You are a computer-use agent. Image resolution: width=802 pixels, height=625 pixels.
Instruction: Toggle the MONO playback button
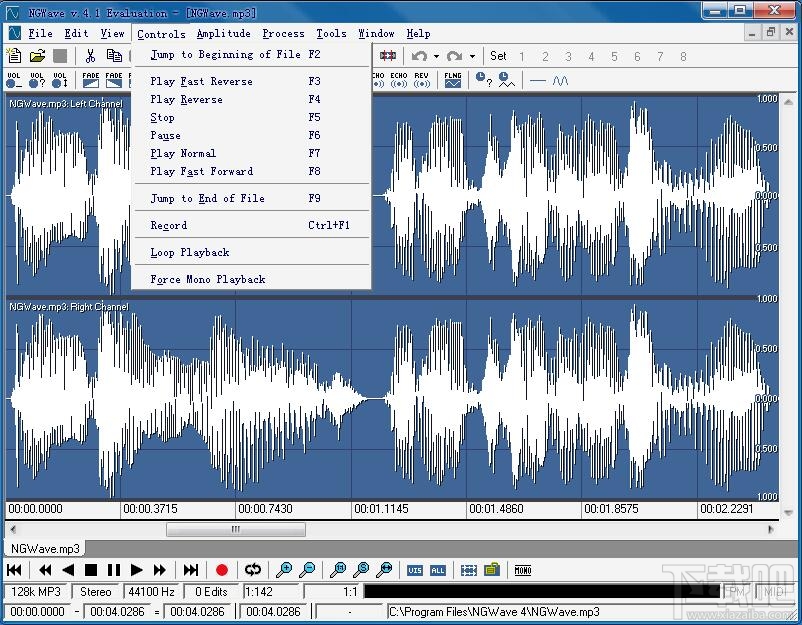tap(522, 569)
